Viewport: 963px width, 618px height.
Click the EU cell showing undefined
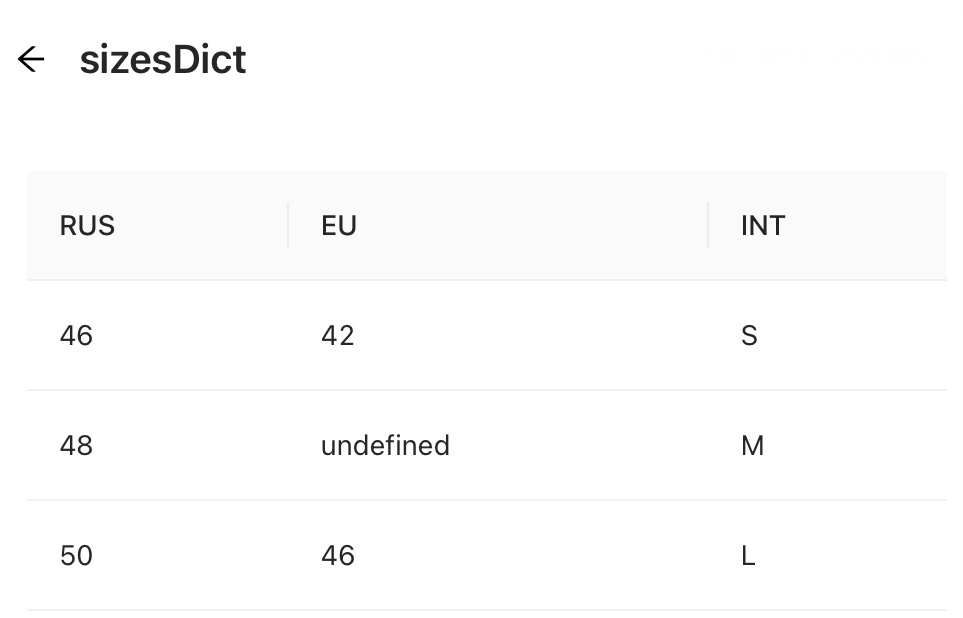385,446
